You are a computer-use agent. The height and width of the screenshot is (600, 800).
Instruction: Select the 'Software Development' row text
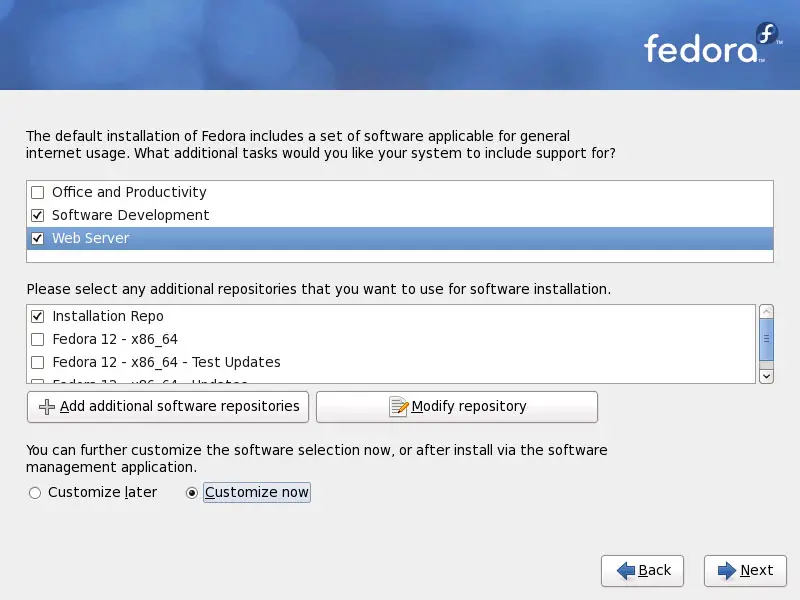pos(131,215)
